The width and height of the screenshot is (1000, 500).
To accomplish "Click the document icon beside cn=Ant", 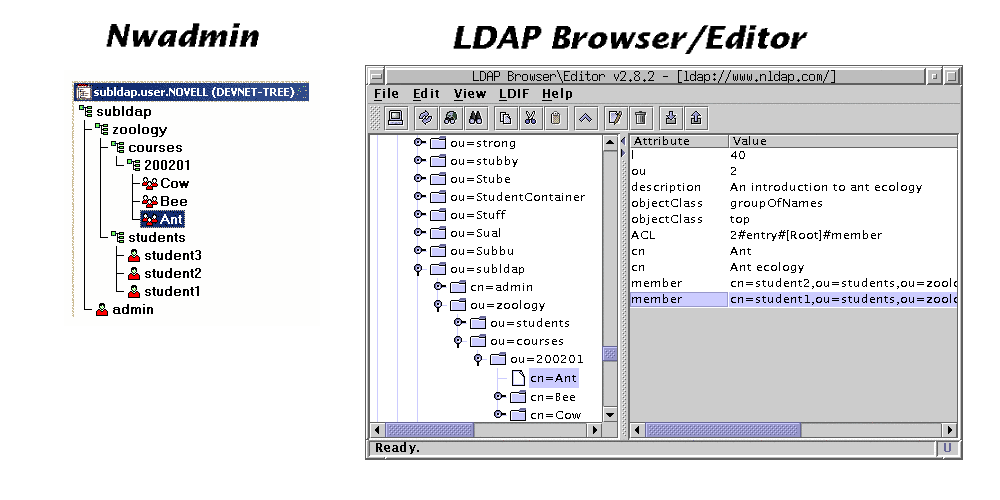I will 518,378.
